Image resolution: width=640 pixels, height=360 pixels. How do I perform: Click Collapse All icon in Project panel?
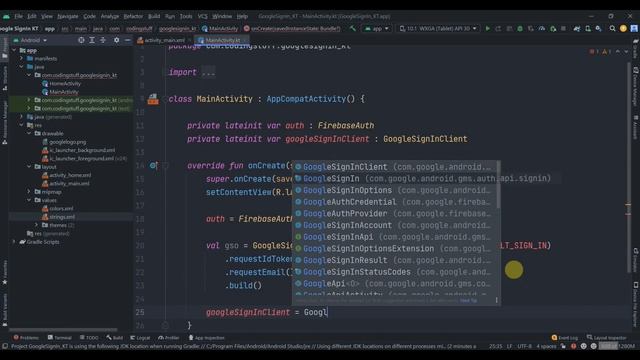(x=103, y=40)
